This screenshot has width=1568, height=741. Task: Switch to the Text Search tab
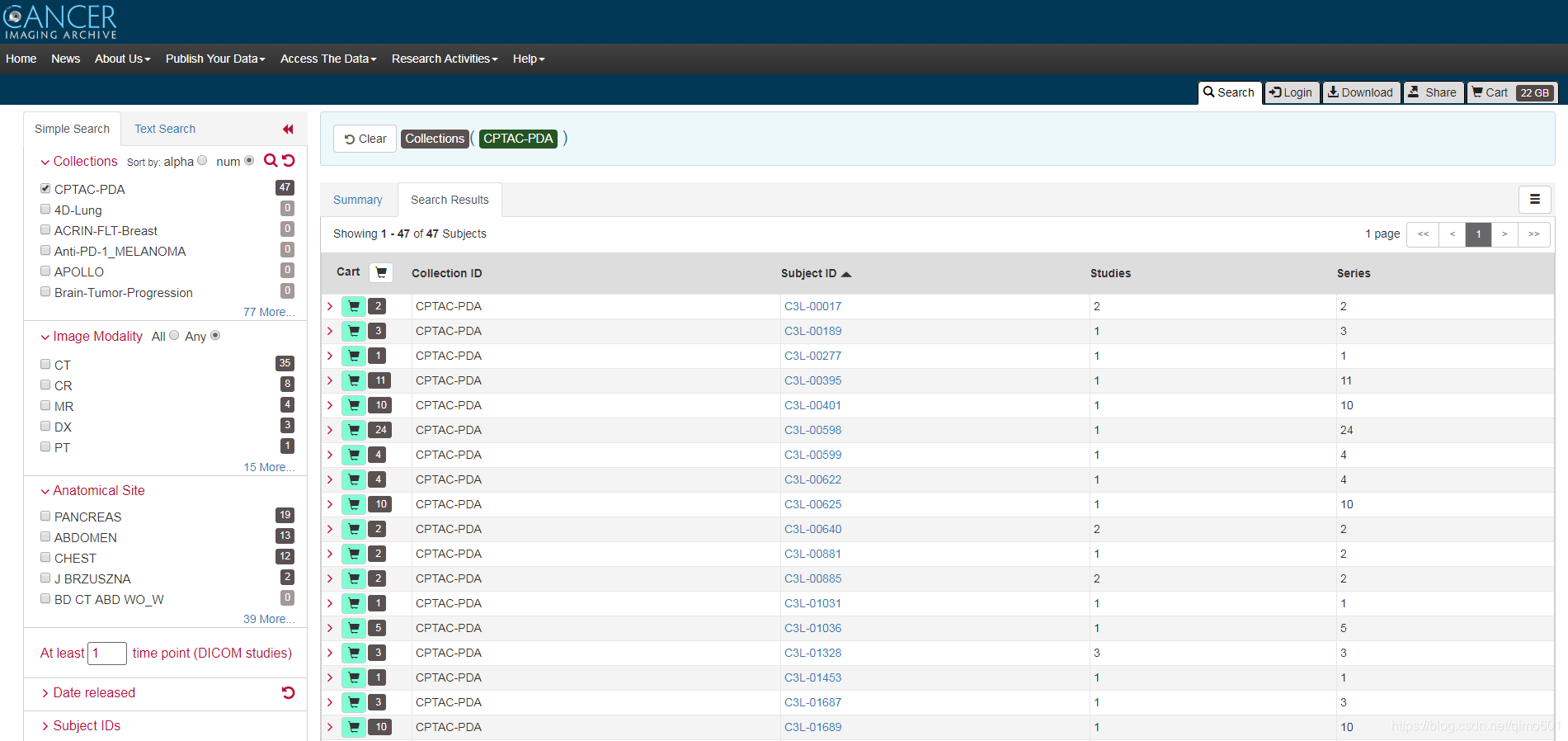click(x=165, y=129)
